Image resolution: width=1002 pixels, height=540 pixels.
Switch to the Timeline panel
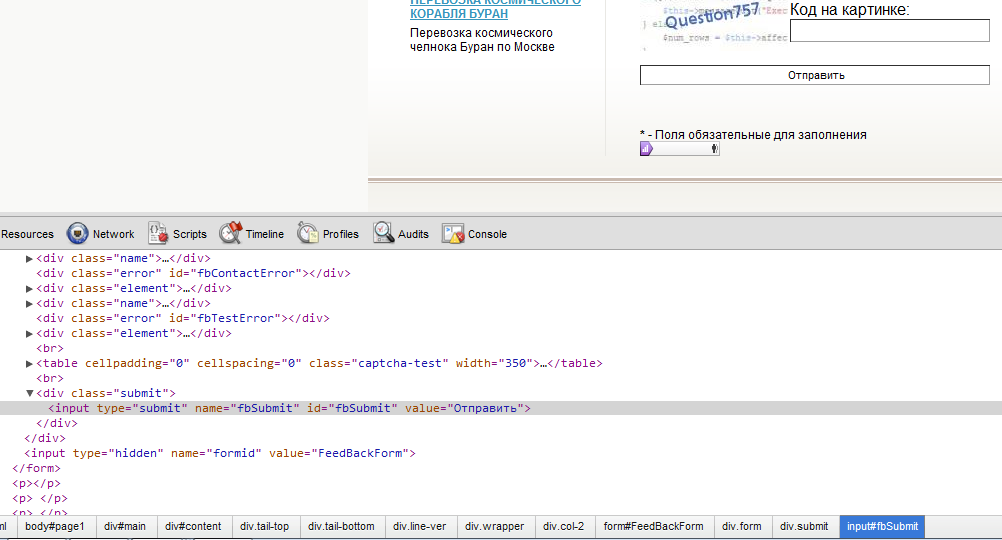click(252, 234)
